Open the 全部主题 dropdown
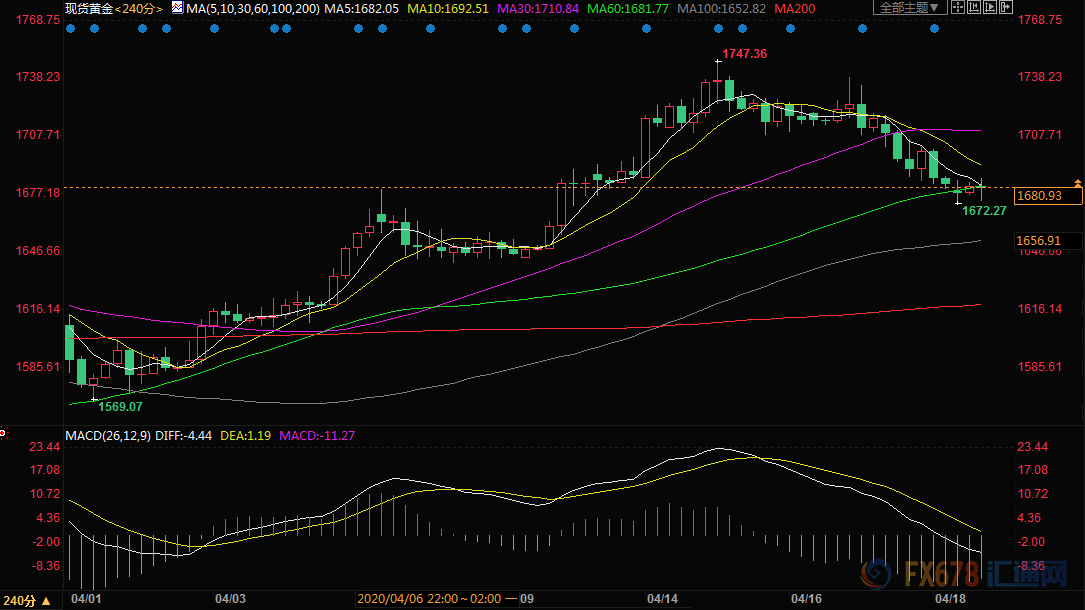Viewport: 1085px width, 610px height. (909, 8)
